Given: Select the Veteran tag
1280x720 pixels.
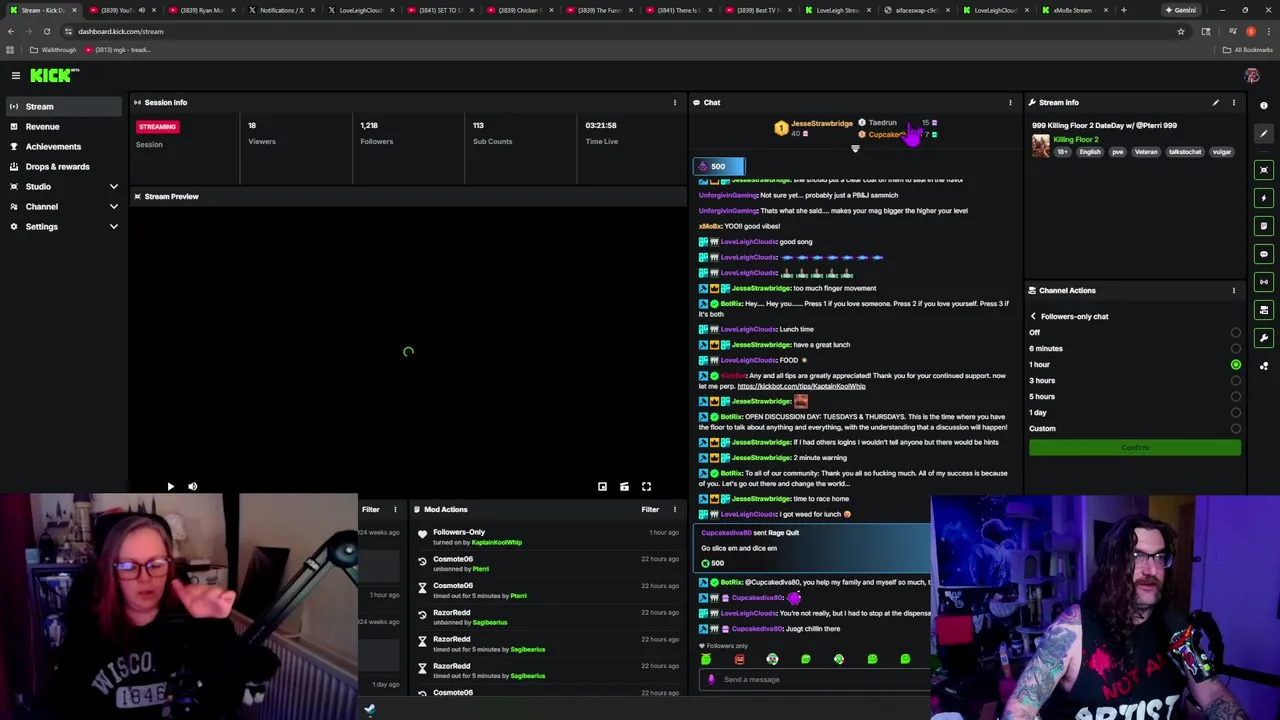Looking at the screenshot, I should click(1146, 152).
